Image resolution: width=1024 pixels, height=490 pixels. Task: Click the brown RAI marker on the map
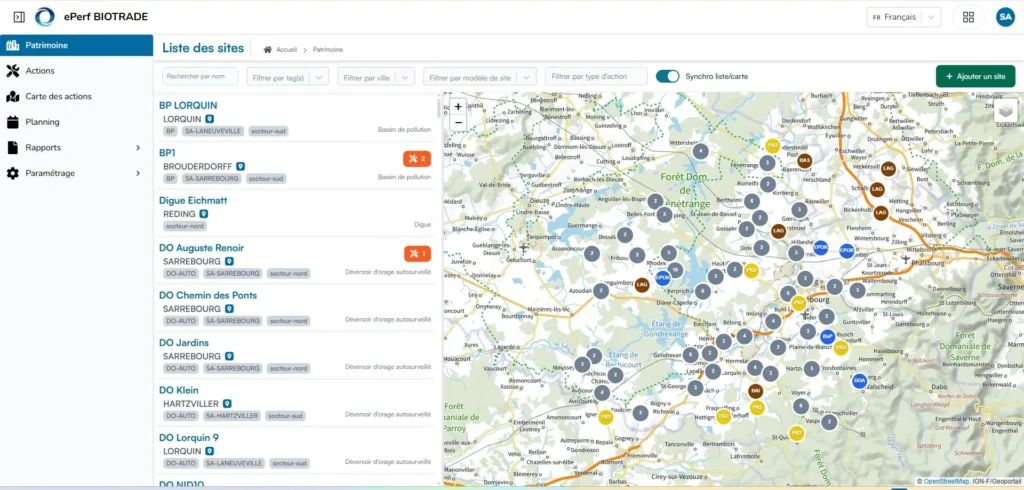point(756,391)
